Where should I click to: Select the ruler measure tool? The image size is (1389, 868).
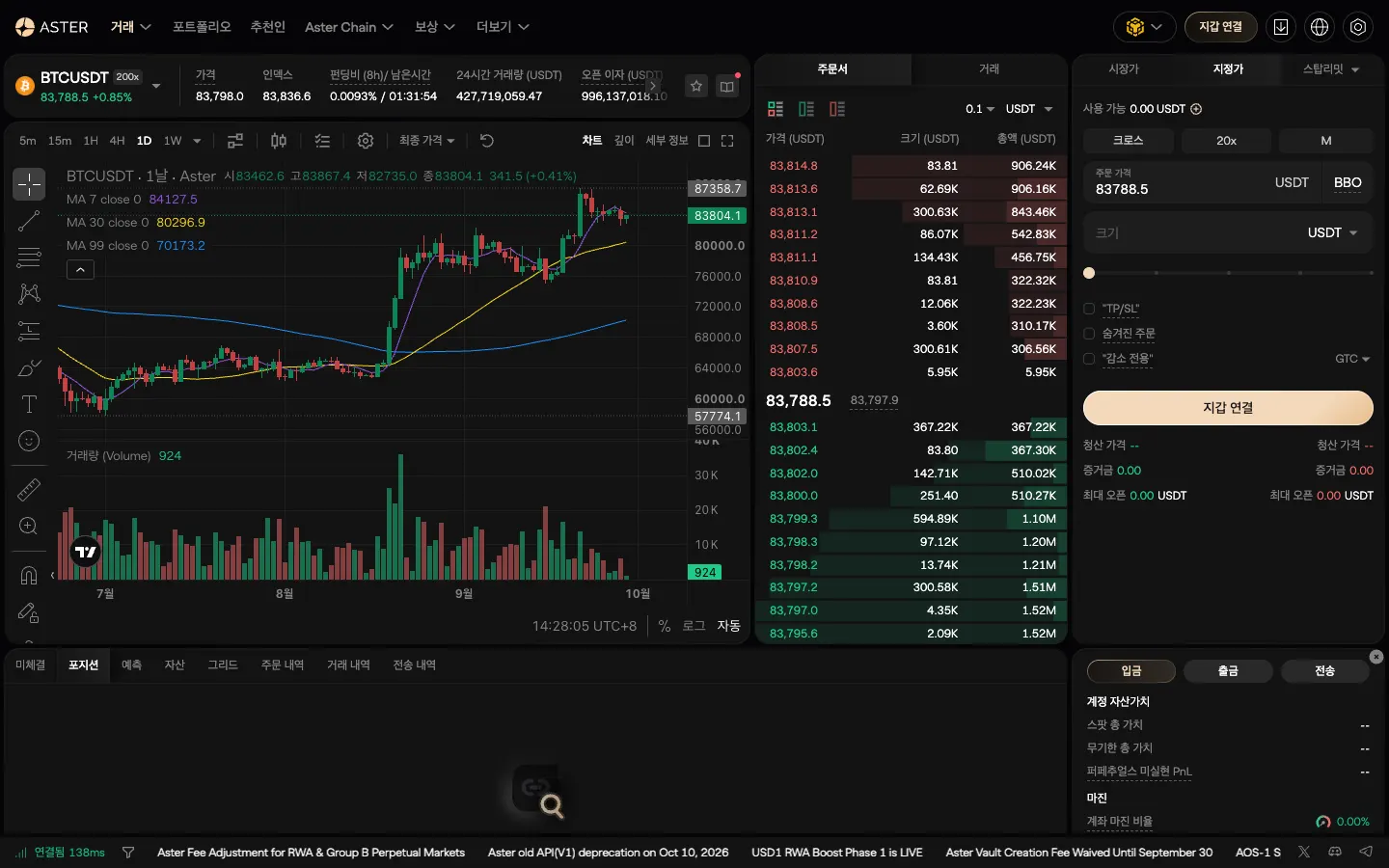[29, 490]
